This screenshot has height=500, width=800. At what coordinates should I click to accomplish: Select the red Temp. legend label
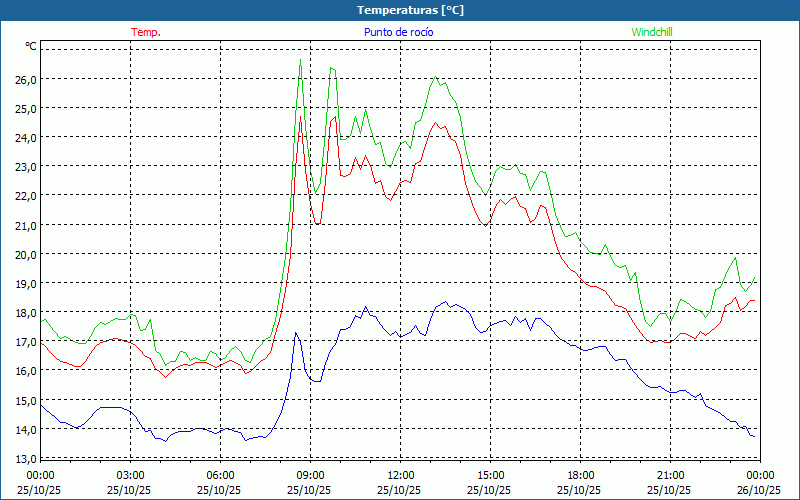146,32
